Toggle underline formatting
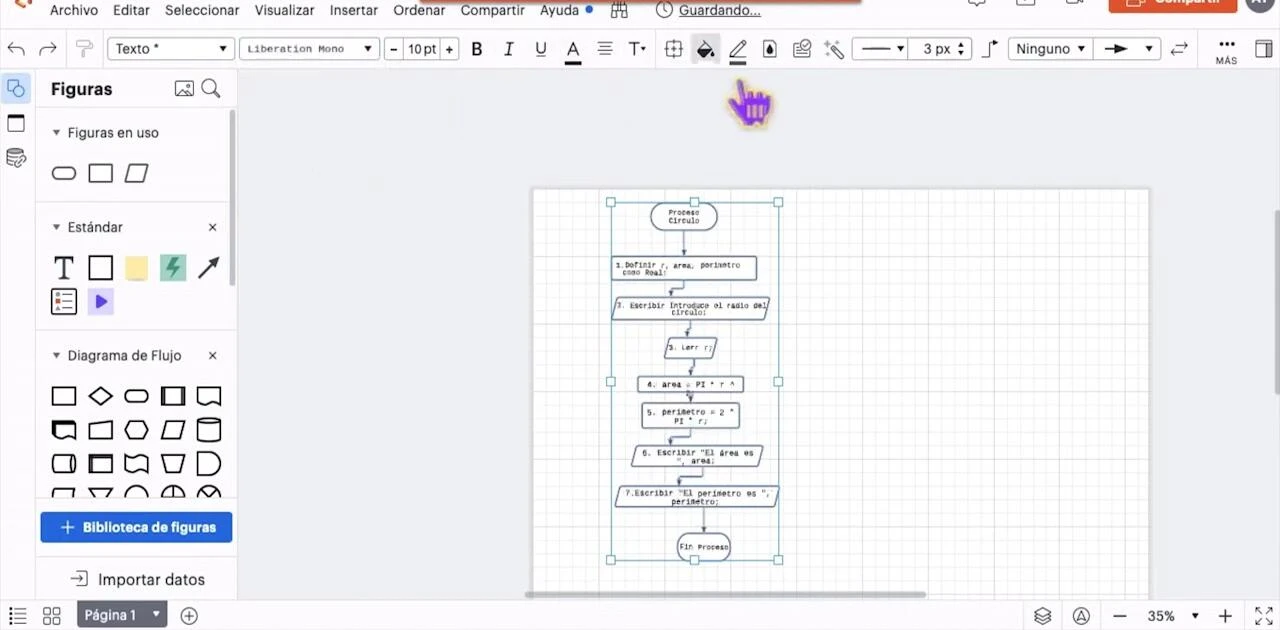The width and height of the screenshot is (1280, 630). (x=541, y=49)
